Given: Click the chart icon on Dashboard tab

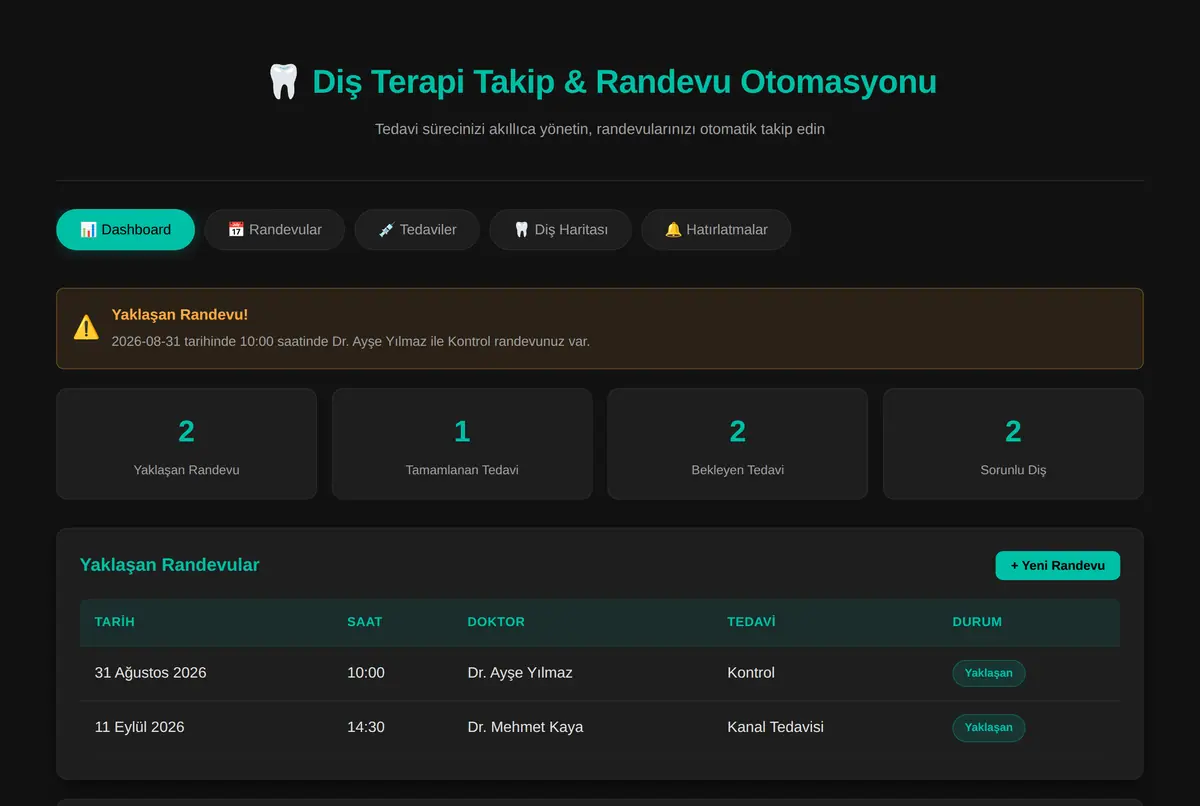Looking at the screenshot, I should [x=88, y=229].
